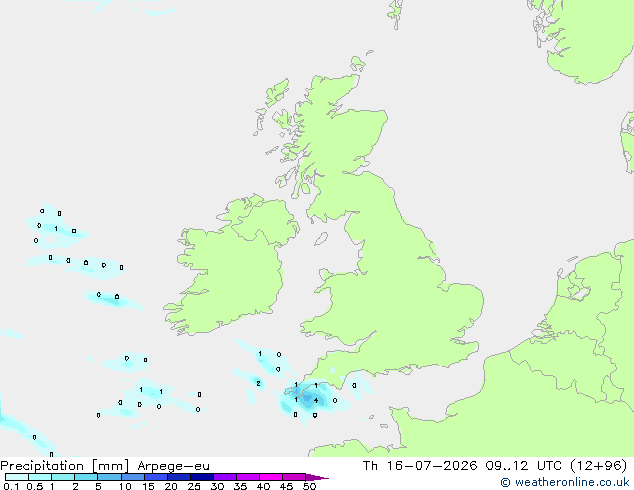
Task: Select the 30–35 mm purple legend swatch
Action: pos(225,477)
